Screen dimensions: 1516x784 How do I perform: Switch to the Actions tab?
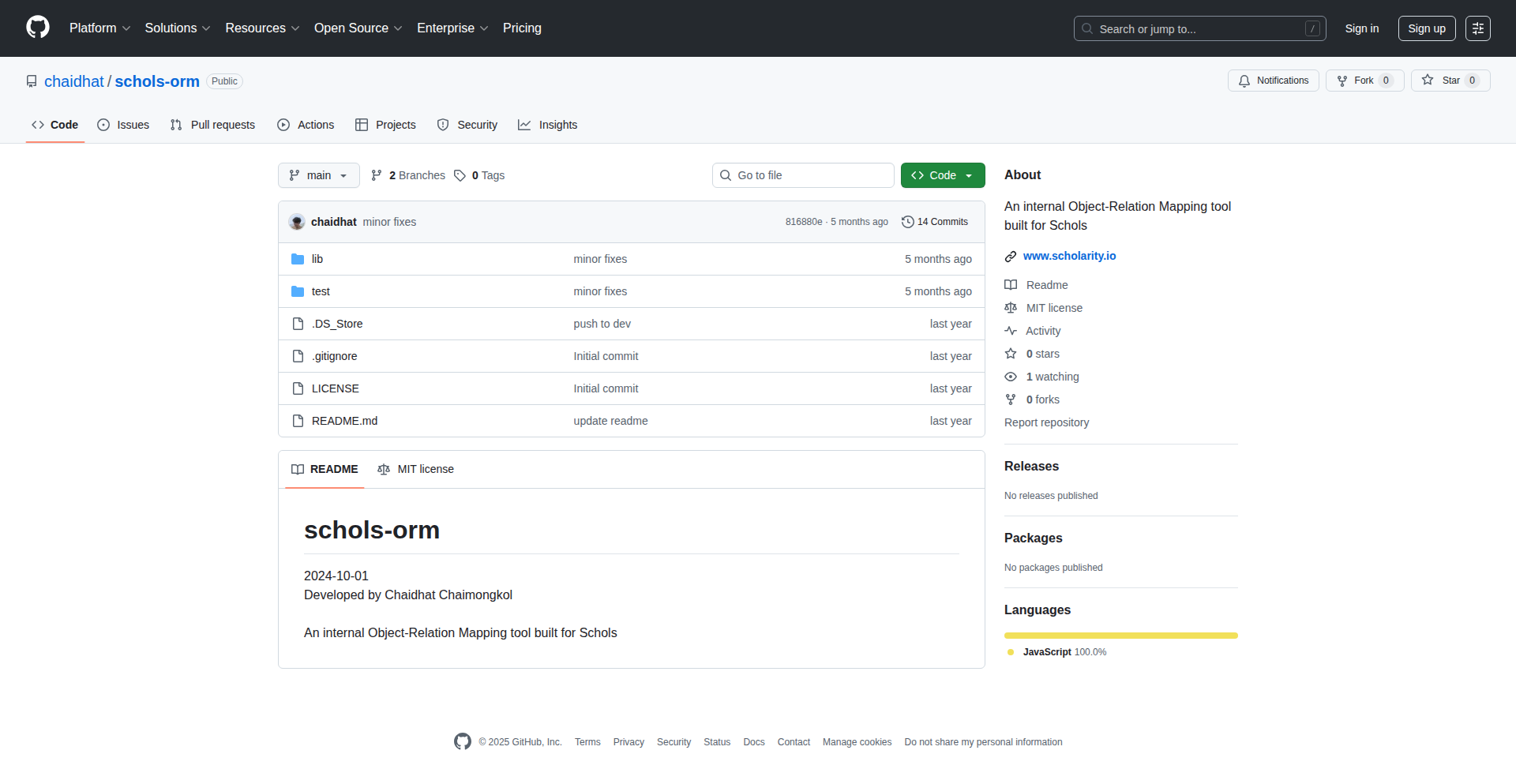(x=306, y=125)
